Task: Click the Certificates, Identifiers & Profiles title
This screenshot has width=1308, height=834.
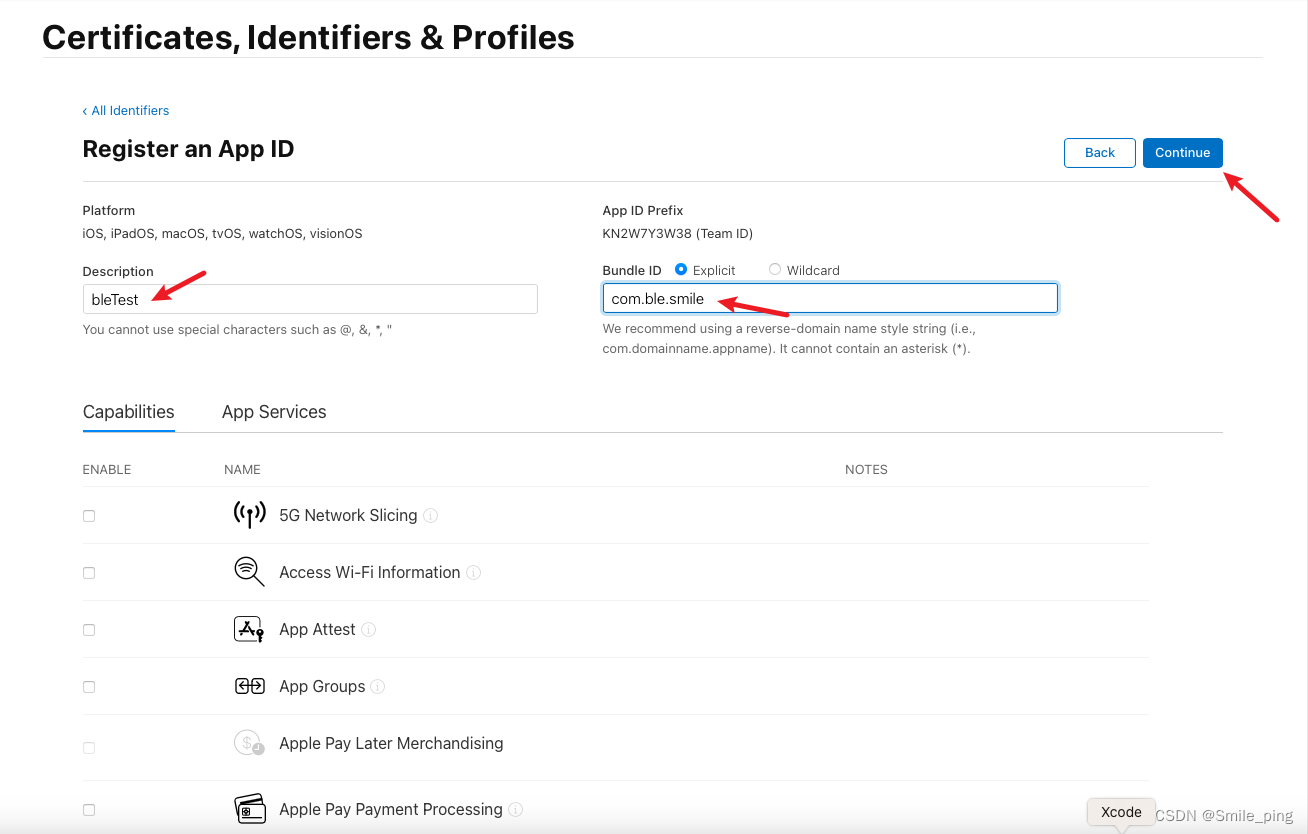Action: click(308, 37)
